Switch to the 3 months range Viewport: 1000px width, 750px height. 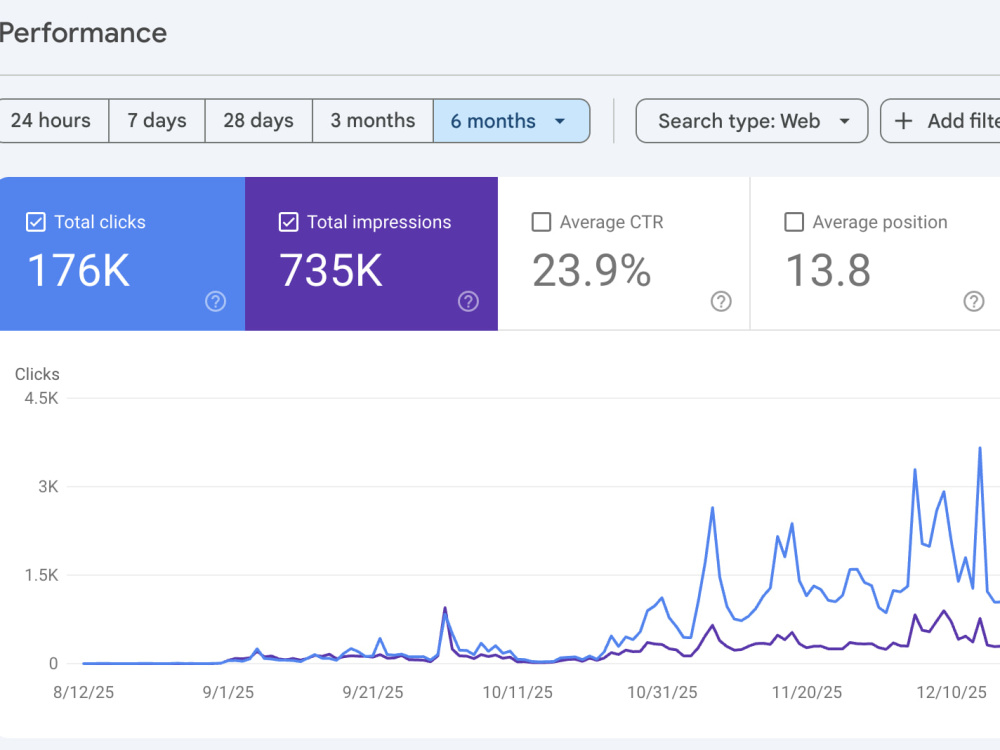pos(372,121)
